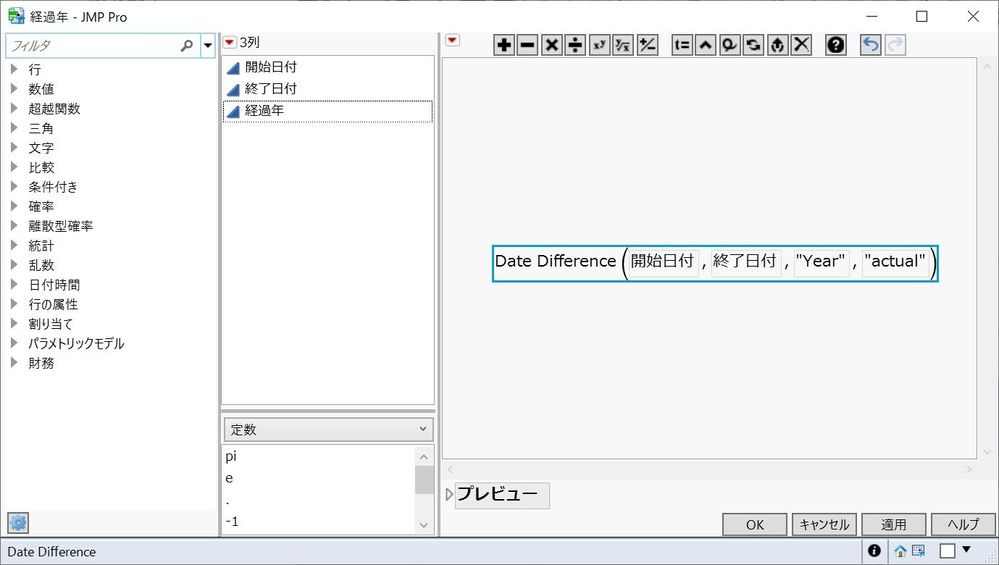Open the formula editor red triangle menu
The width and height of the screenshot is (999, 565).
point(452,41)
